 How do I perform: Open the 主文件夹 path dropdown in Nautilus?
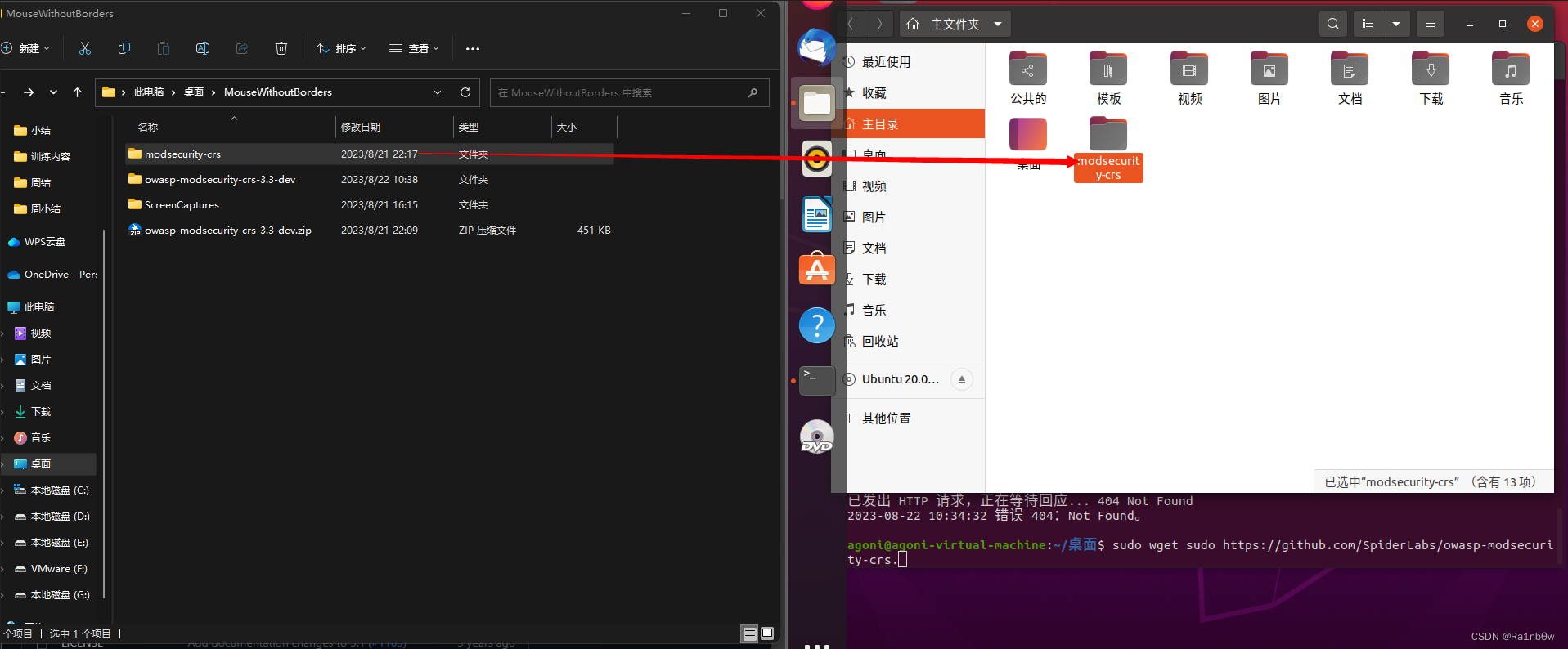click(955, 24)
